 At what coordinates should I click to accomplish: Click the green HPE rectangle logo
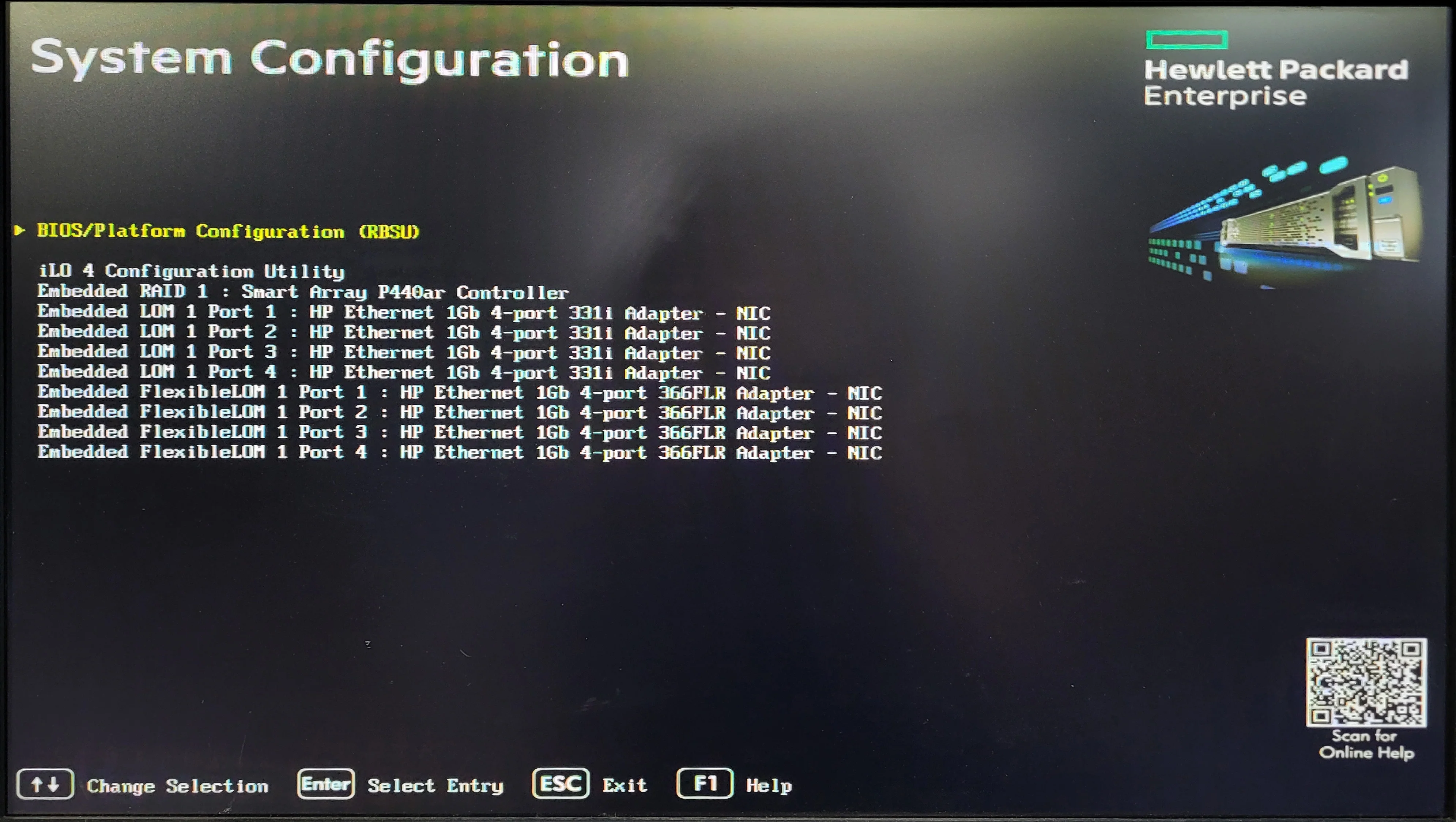tap(1187, 40)
